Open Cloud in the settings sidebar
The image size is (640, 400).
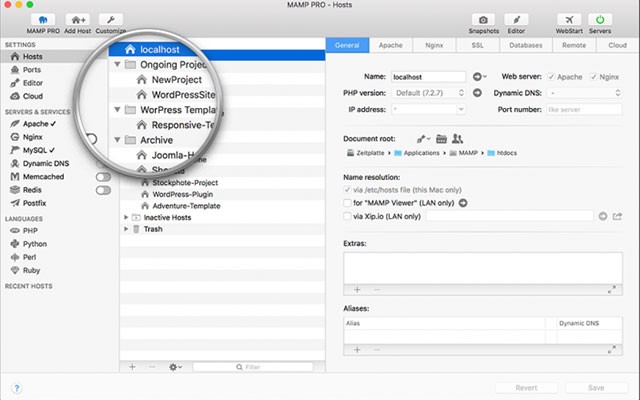click(x=31, y=96)
